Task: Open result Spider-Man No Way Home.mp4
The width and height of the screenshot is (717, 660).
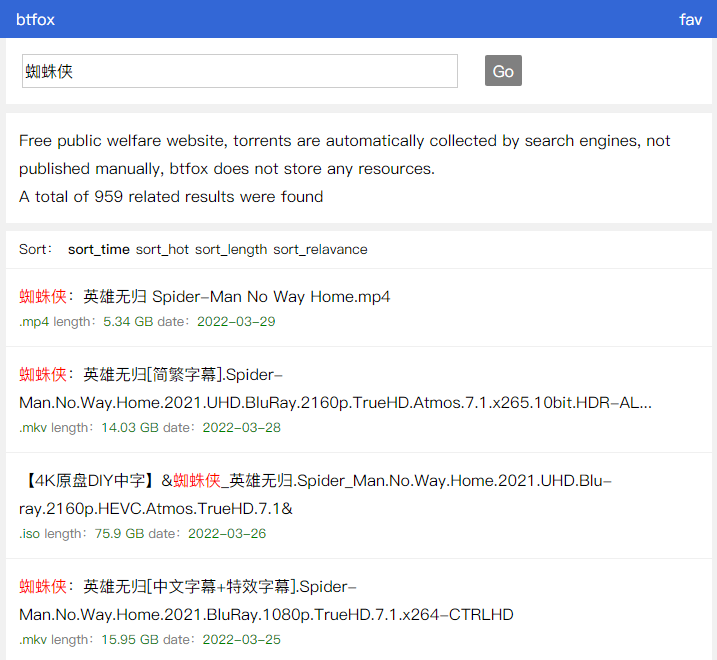Action: (204, 297)
